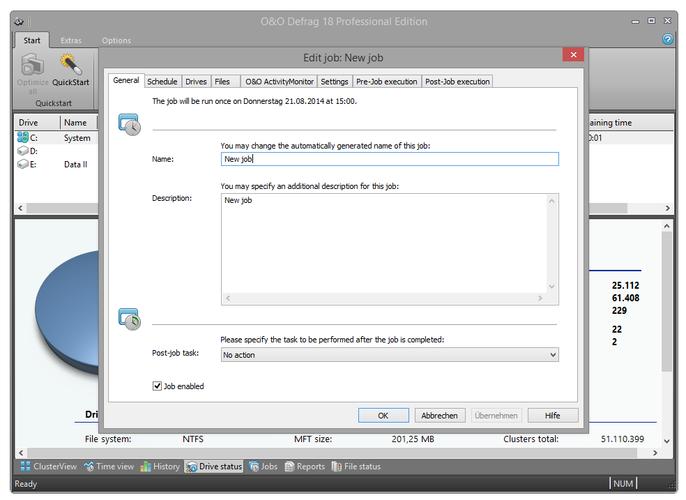Viewport: 686px width, 500px height.
Task: Click the remaining time column header
Action: point(630,123)
